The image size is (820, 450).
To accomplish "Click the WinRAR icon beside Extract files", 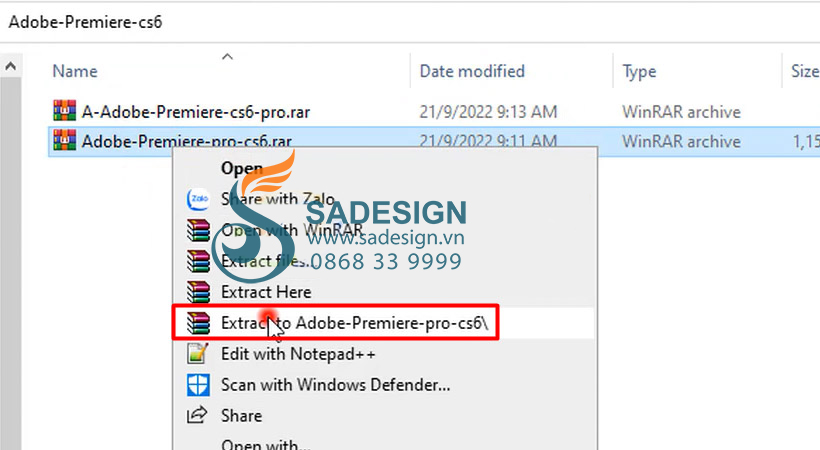I will 198,261.
